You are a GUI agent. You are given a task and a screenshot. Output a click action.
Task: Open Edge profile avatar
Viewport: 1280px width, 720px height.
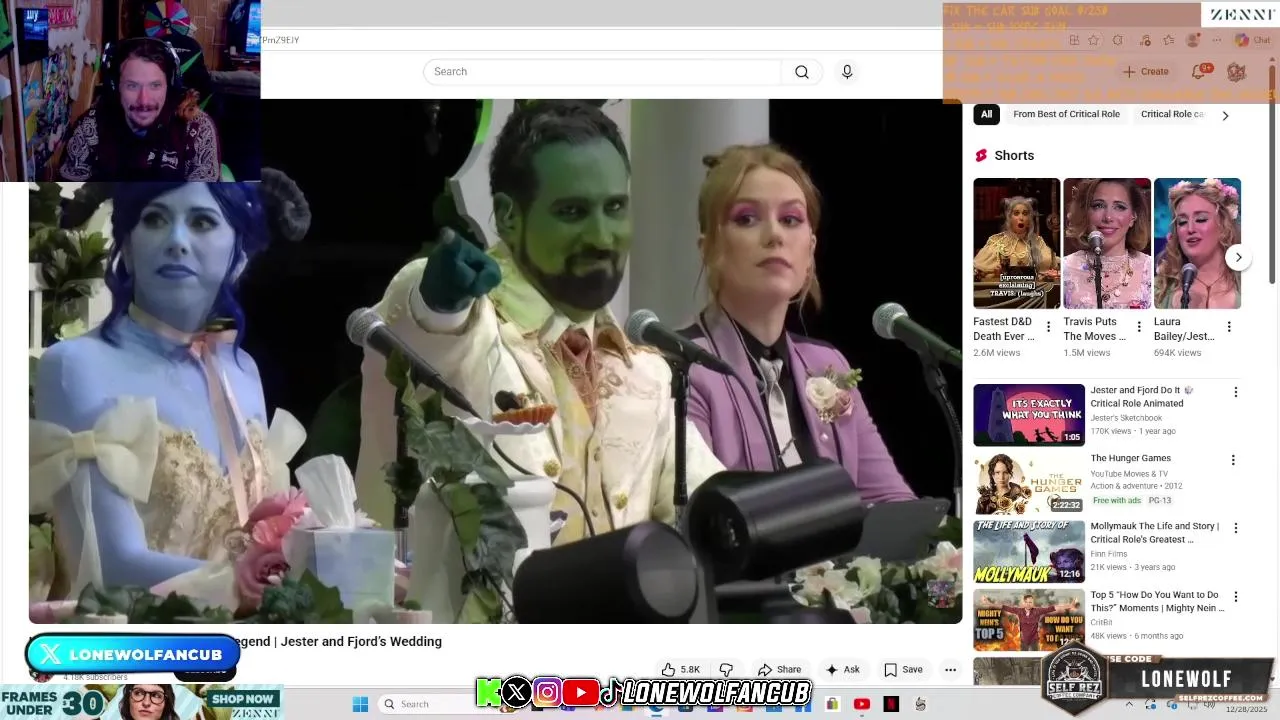pyautogui.click(x=1192, y=40)
